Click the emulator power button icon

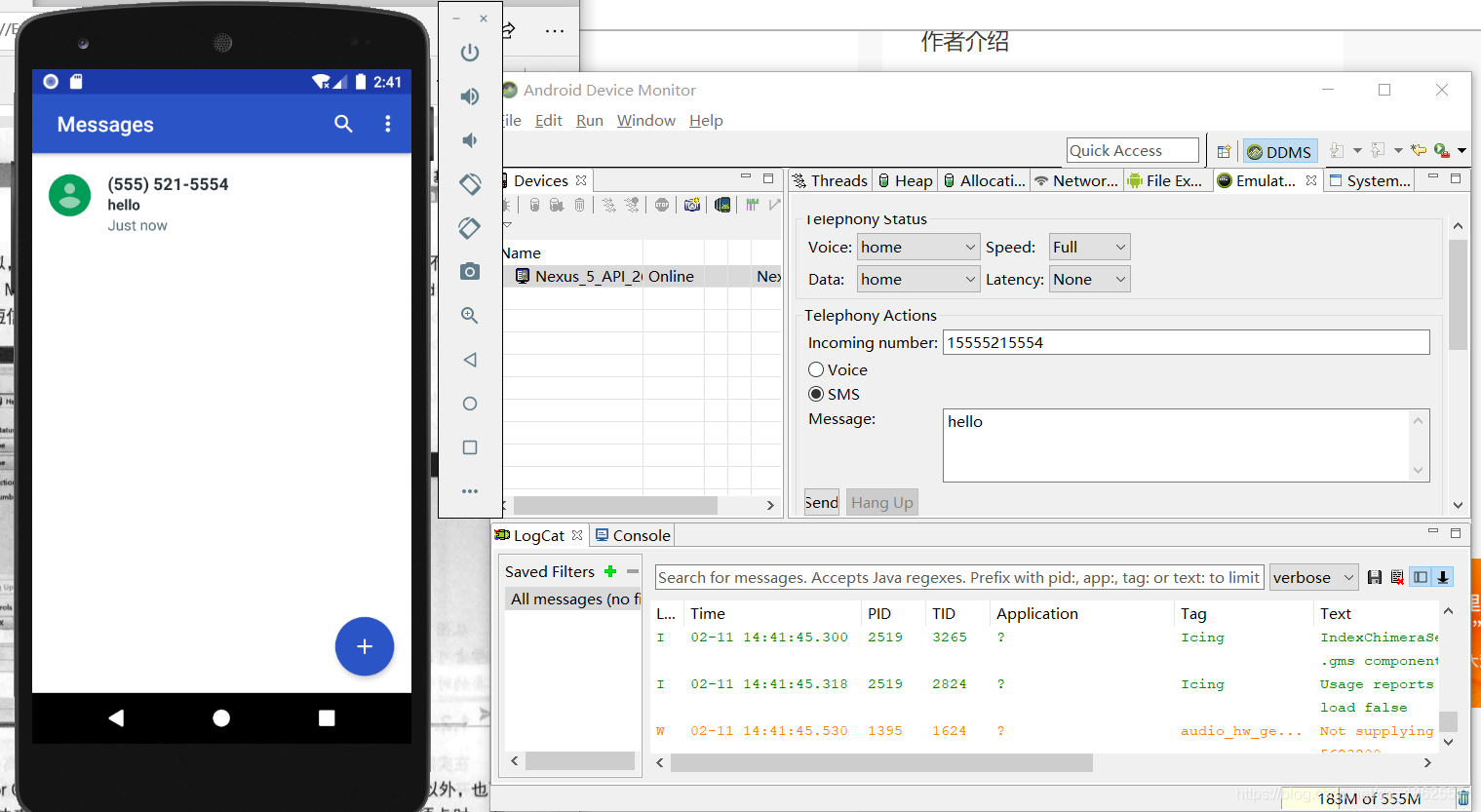point(470,53)
